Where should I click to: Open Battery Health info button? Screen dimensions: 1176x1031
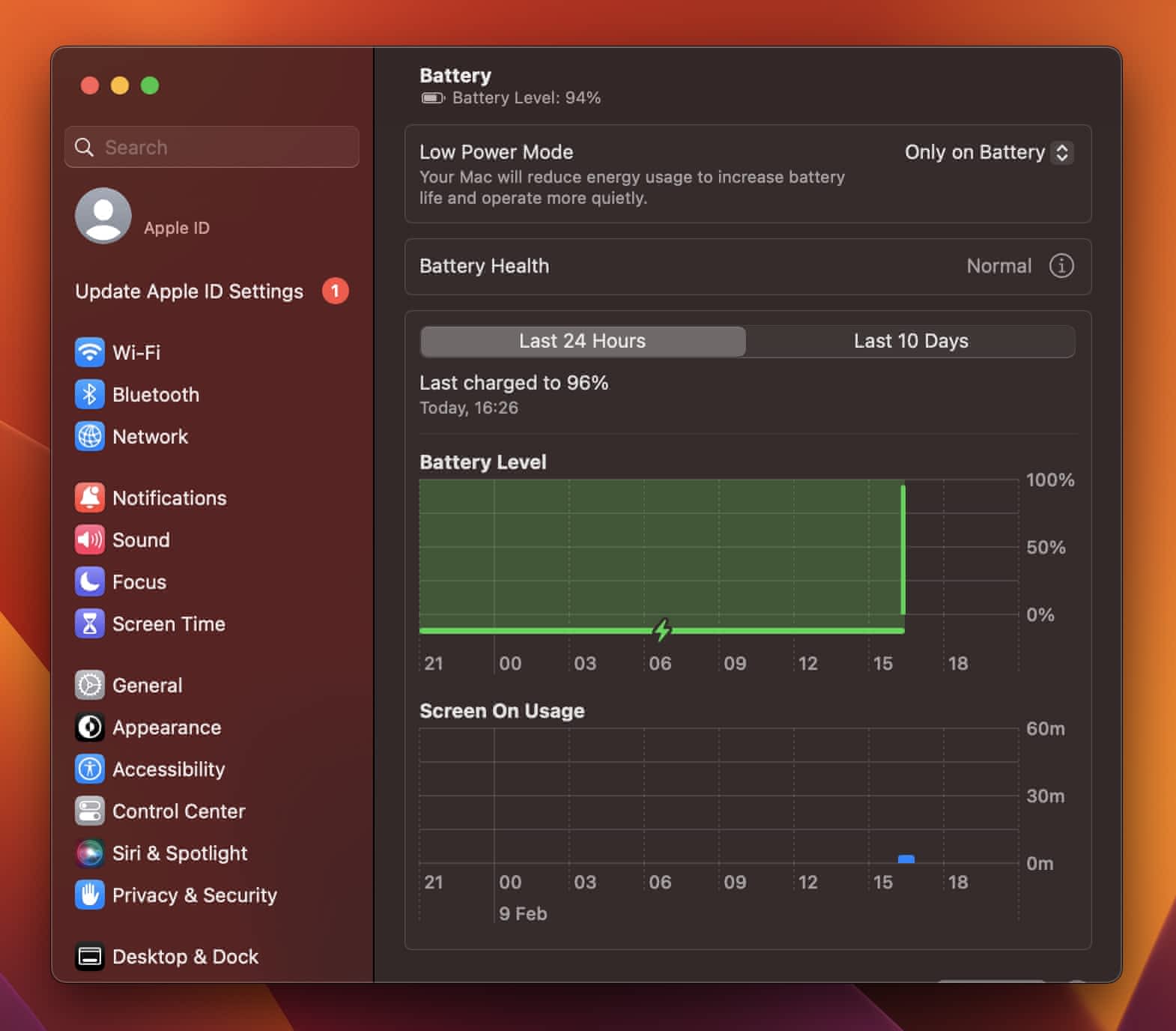1061,266
